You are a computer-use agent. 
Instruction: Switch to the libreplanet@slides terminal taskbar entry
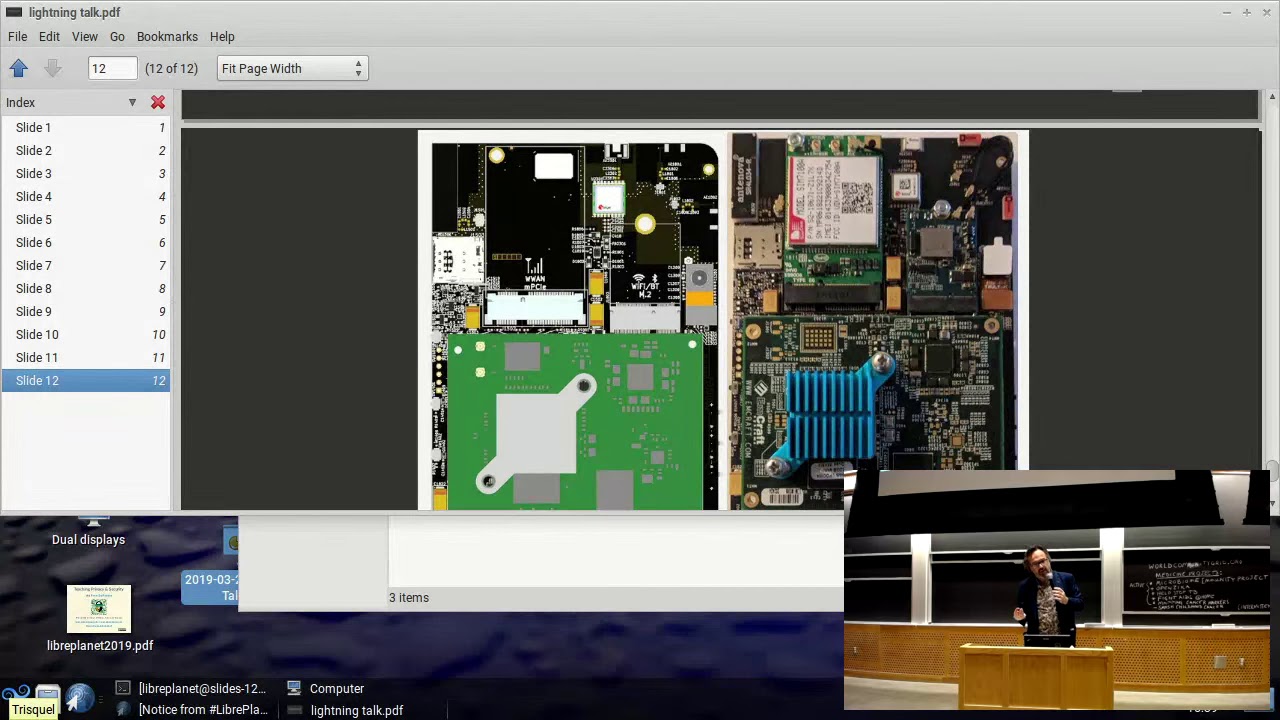(191, 688)
